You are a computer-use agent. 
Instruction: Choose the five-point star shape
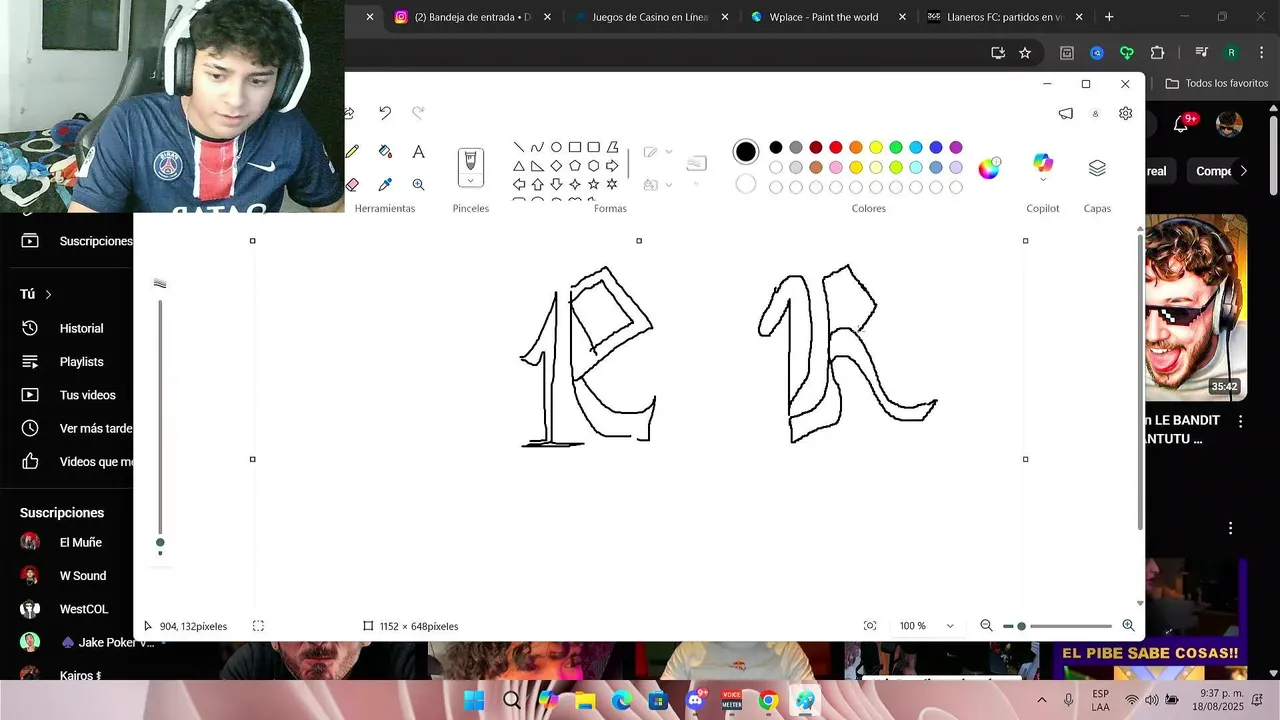point(593,185)
